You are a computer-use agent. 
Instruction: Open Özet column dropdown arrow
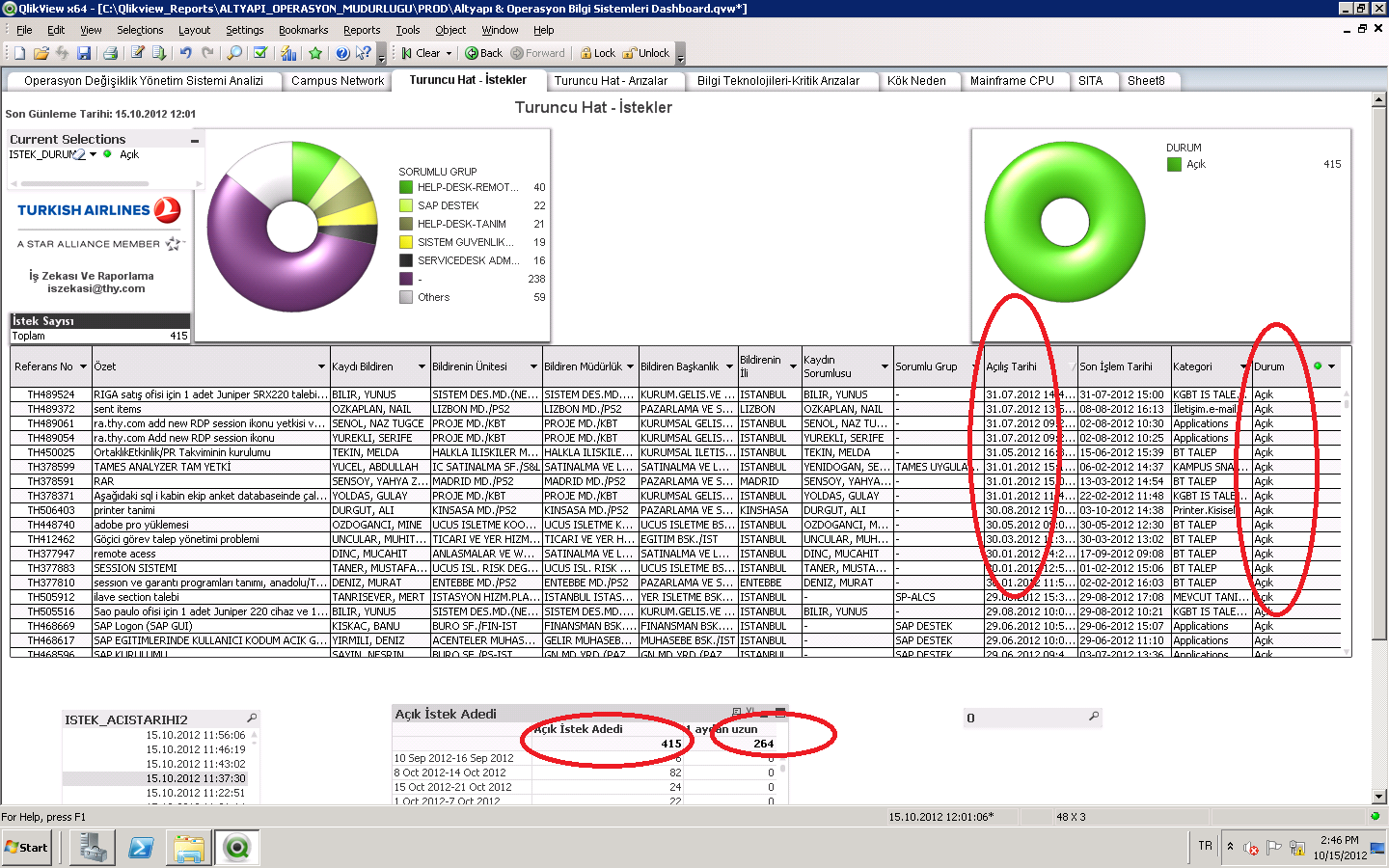coord(321,366)
